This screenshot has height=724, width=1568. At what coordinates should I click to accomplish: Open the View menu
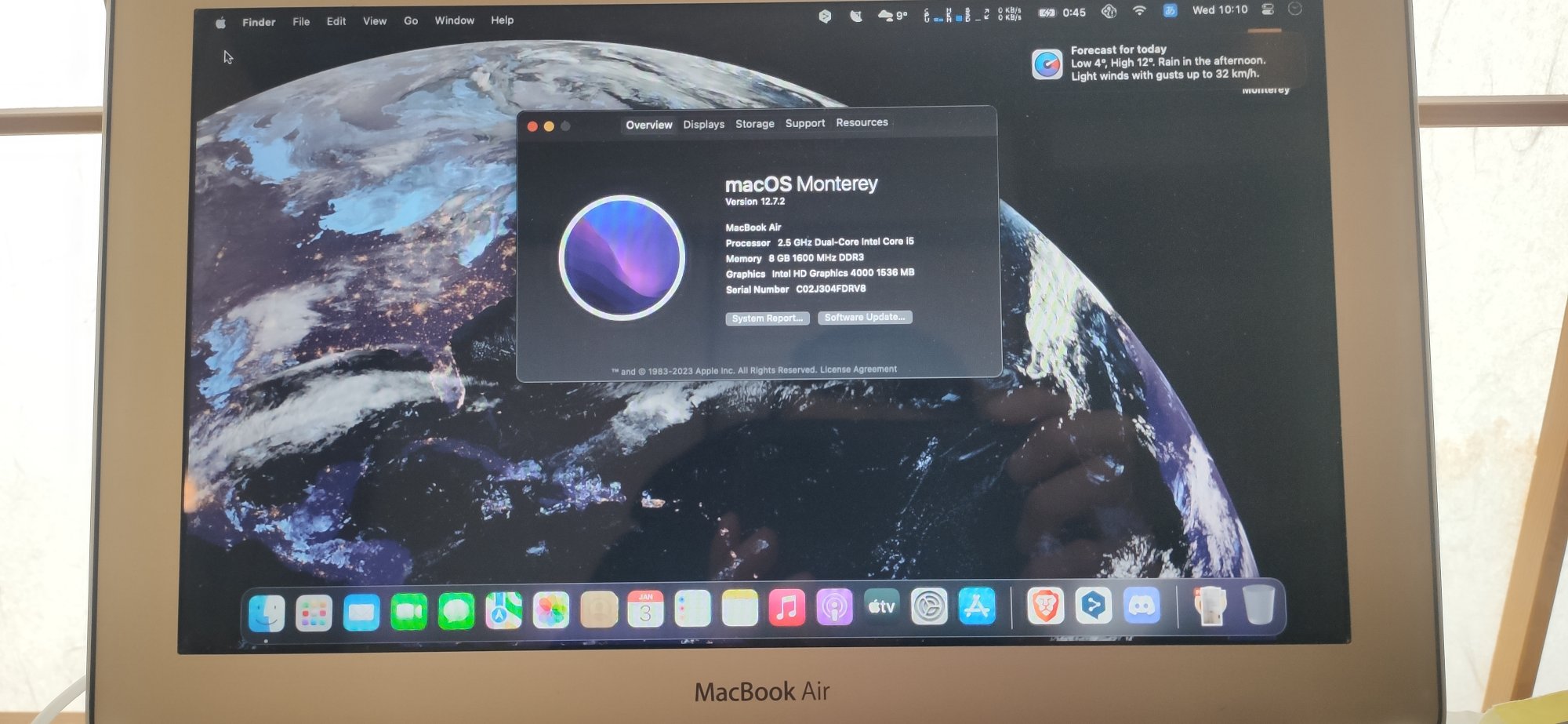[x=375, y=21]
